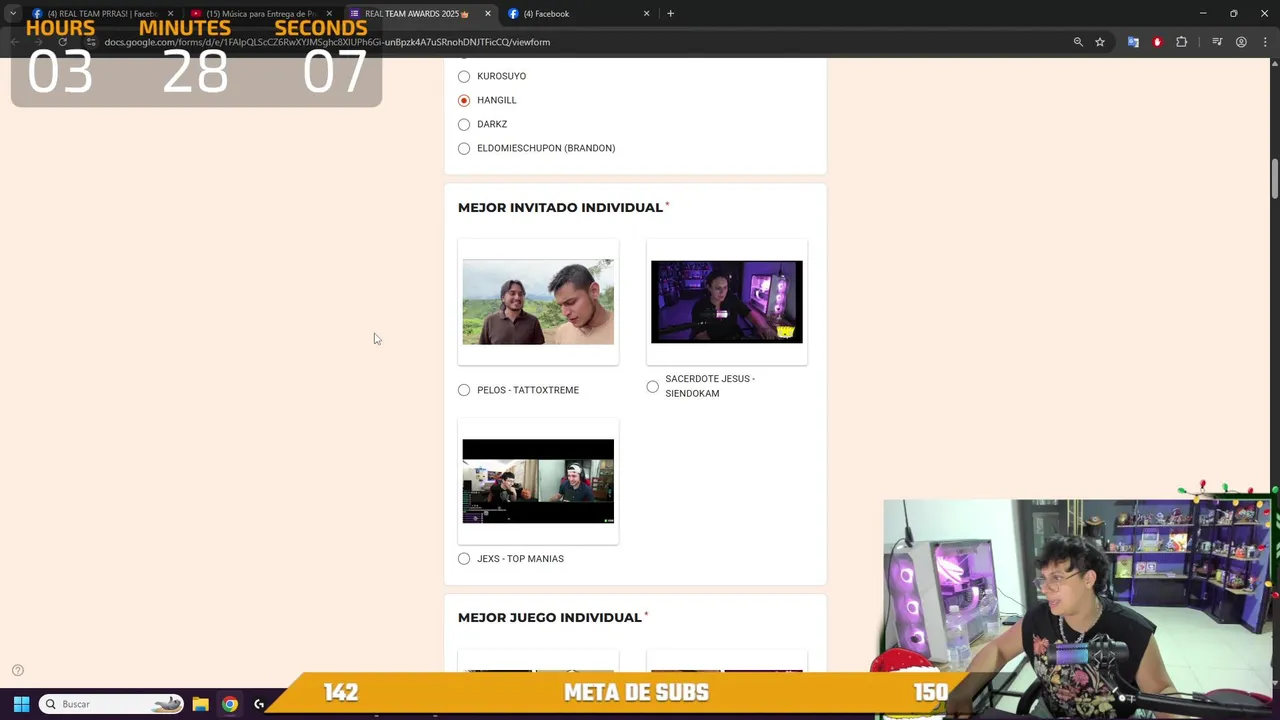
Task: Open the Chrome three-dot menu
Action: click(x=1266, y=42)
